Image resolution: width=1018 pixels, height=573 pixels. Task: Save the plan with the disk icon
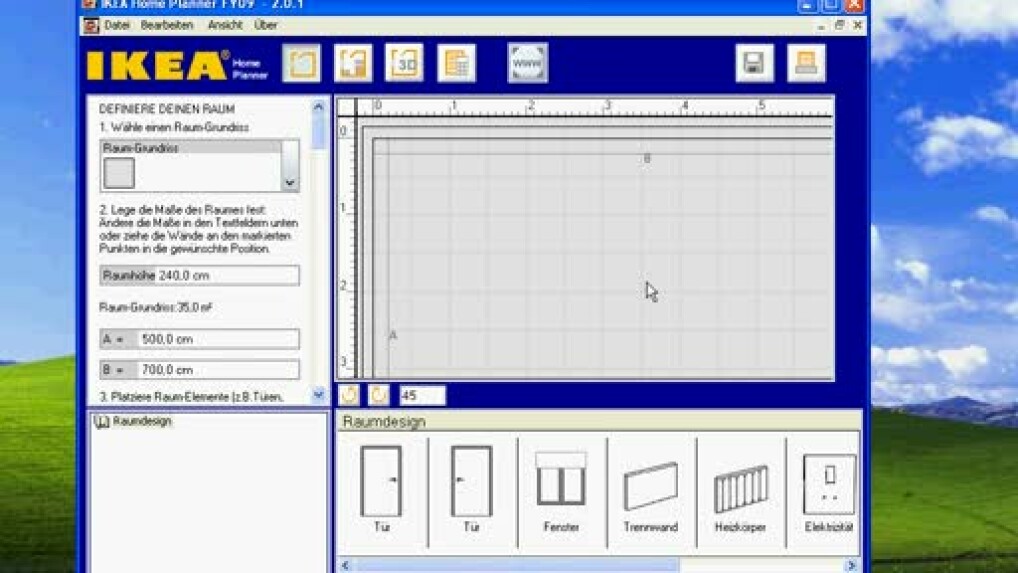click(x=755, y=64)
